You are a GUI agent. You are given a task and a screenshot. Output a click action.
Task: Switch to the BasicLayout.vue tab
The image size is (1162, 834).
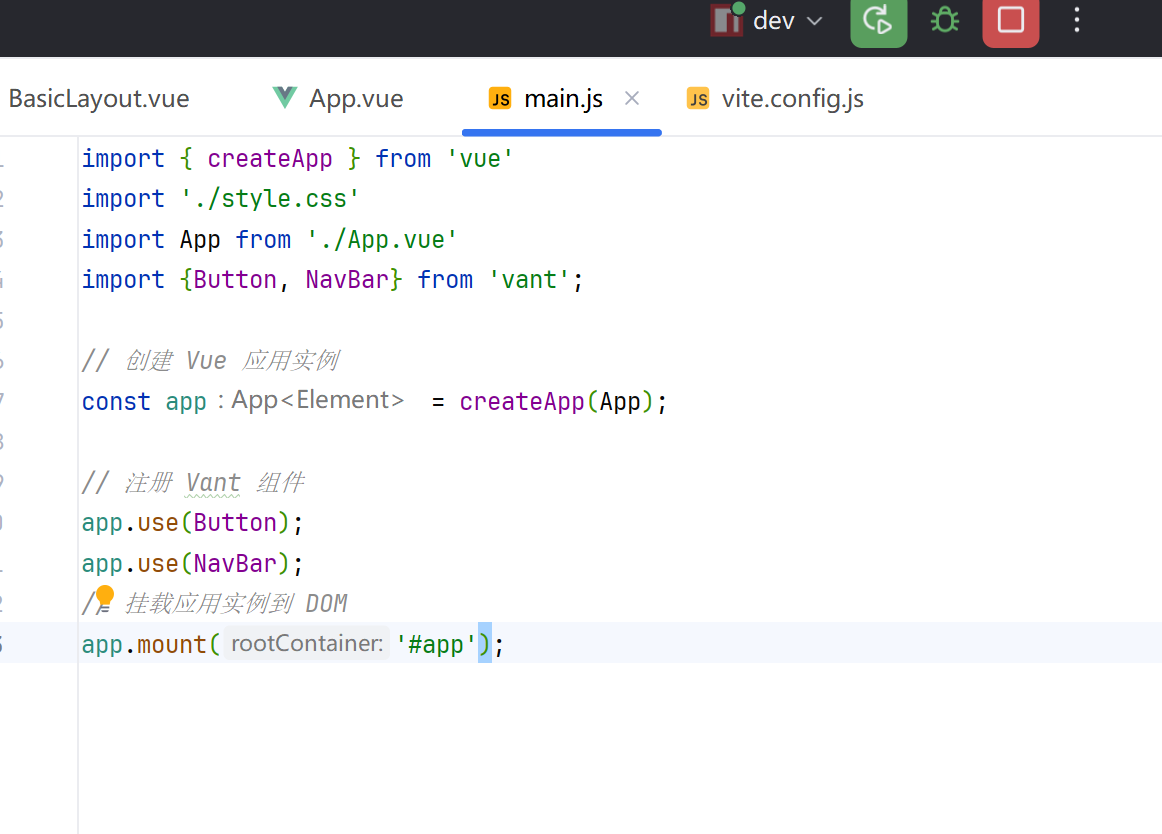[98, 99]
